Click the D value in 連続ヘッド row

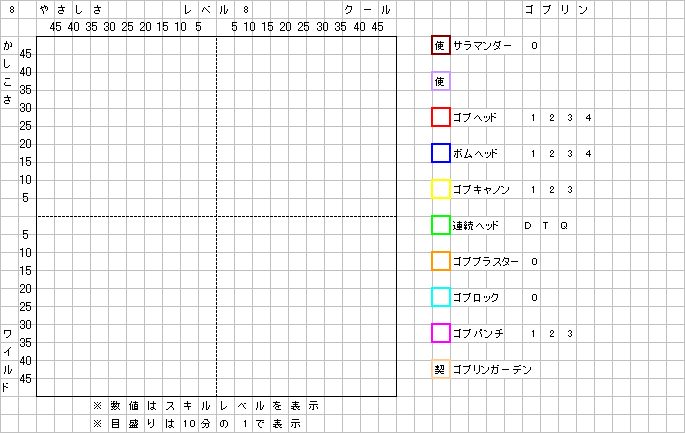click(x=528, y=225)
